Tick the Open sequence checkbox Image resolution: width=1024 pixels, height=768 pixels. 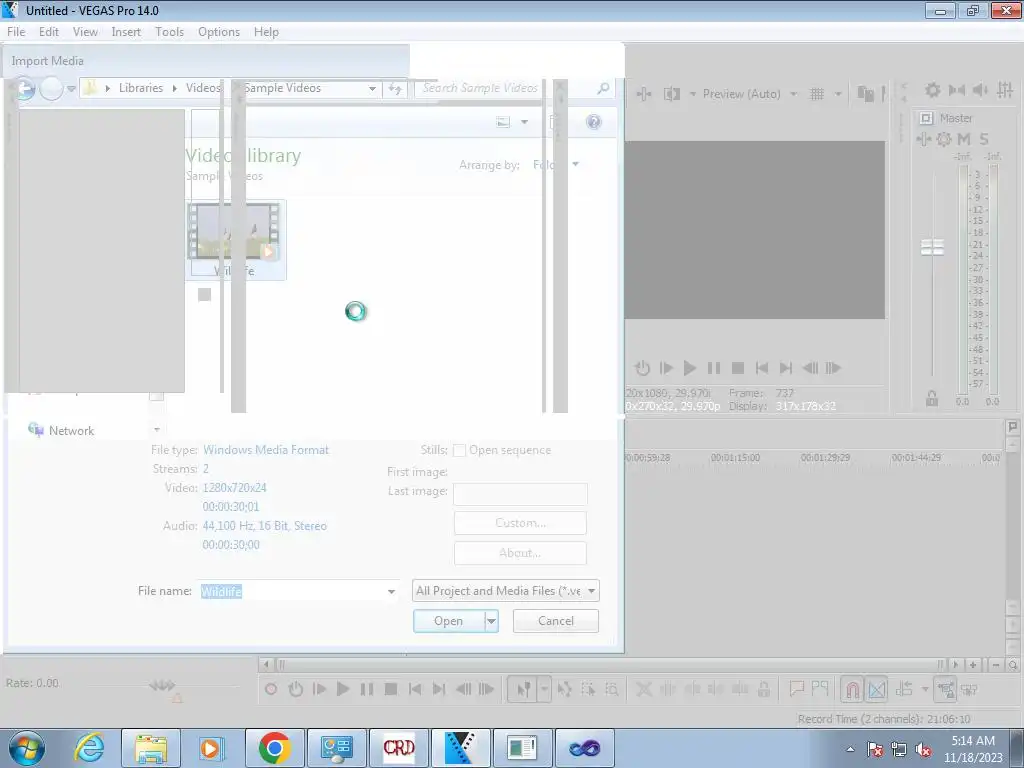pos(459,450)
